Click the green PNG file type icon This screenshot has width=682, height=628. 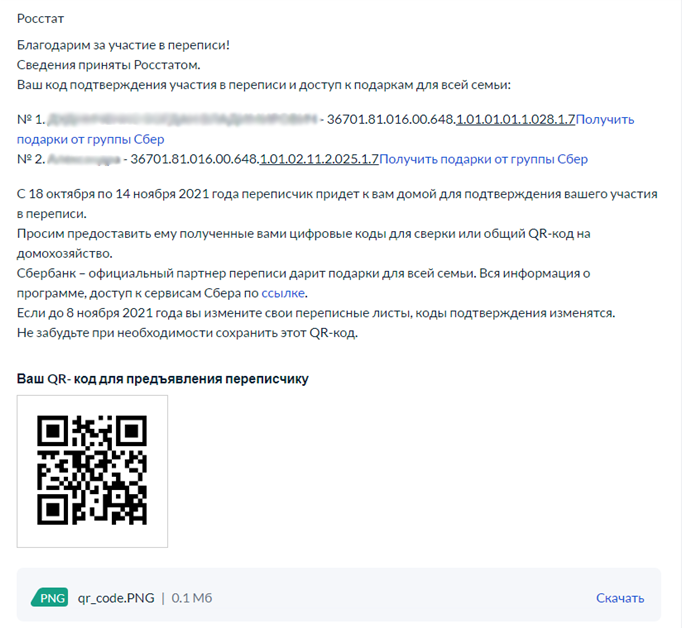50,598
